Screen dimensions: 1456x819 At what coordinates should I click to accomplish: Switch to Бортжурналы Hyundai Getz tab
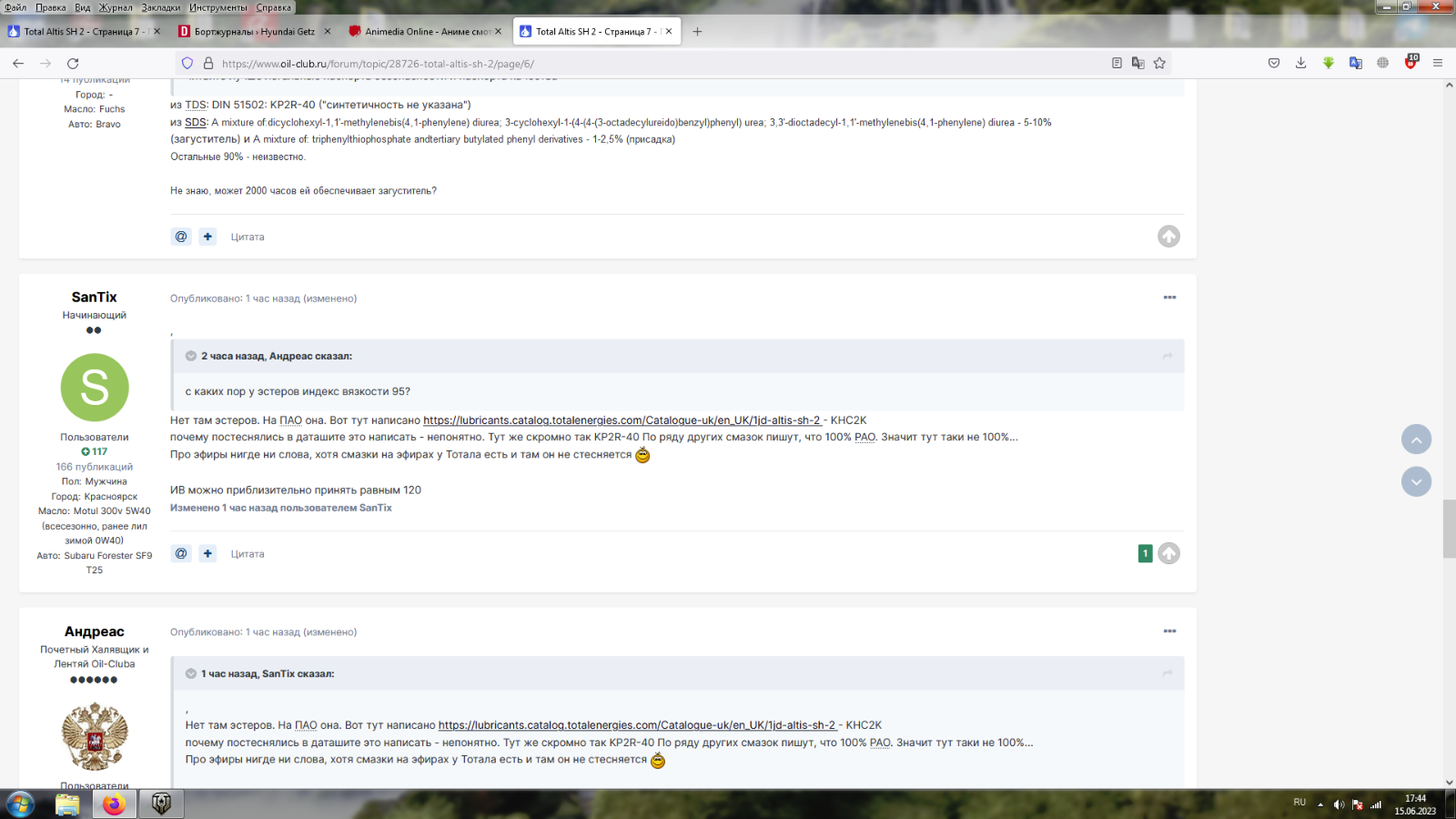[x=255, y=31]
